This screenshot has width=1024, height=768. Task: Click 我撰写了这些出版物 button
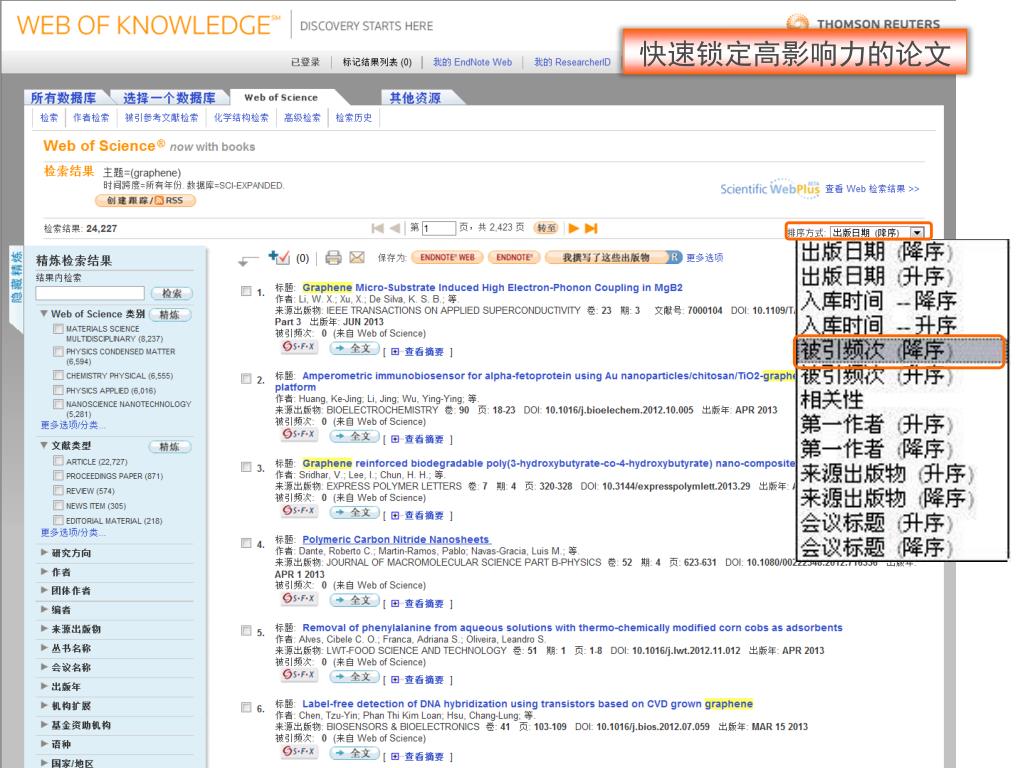pyautogui.click(x=606, y=257)
